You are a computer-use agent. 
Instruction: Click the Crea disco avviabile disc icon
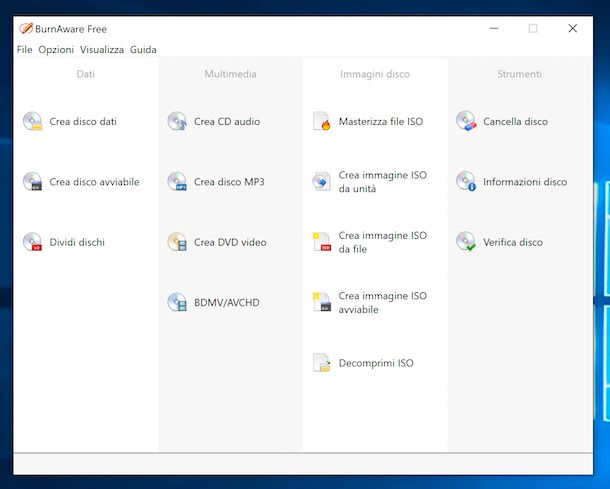point(32,181)
